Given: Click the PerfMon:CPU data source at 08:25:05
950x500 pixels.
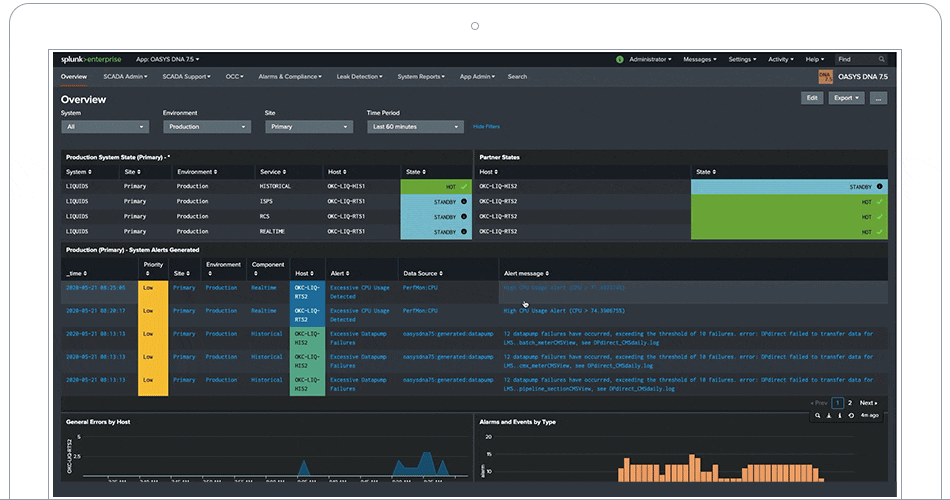Looking at the screenshot, I should tap(420, 288).
